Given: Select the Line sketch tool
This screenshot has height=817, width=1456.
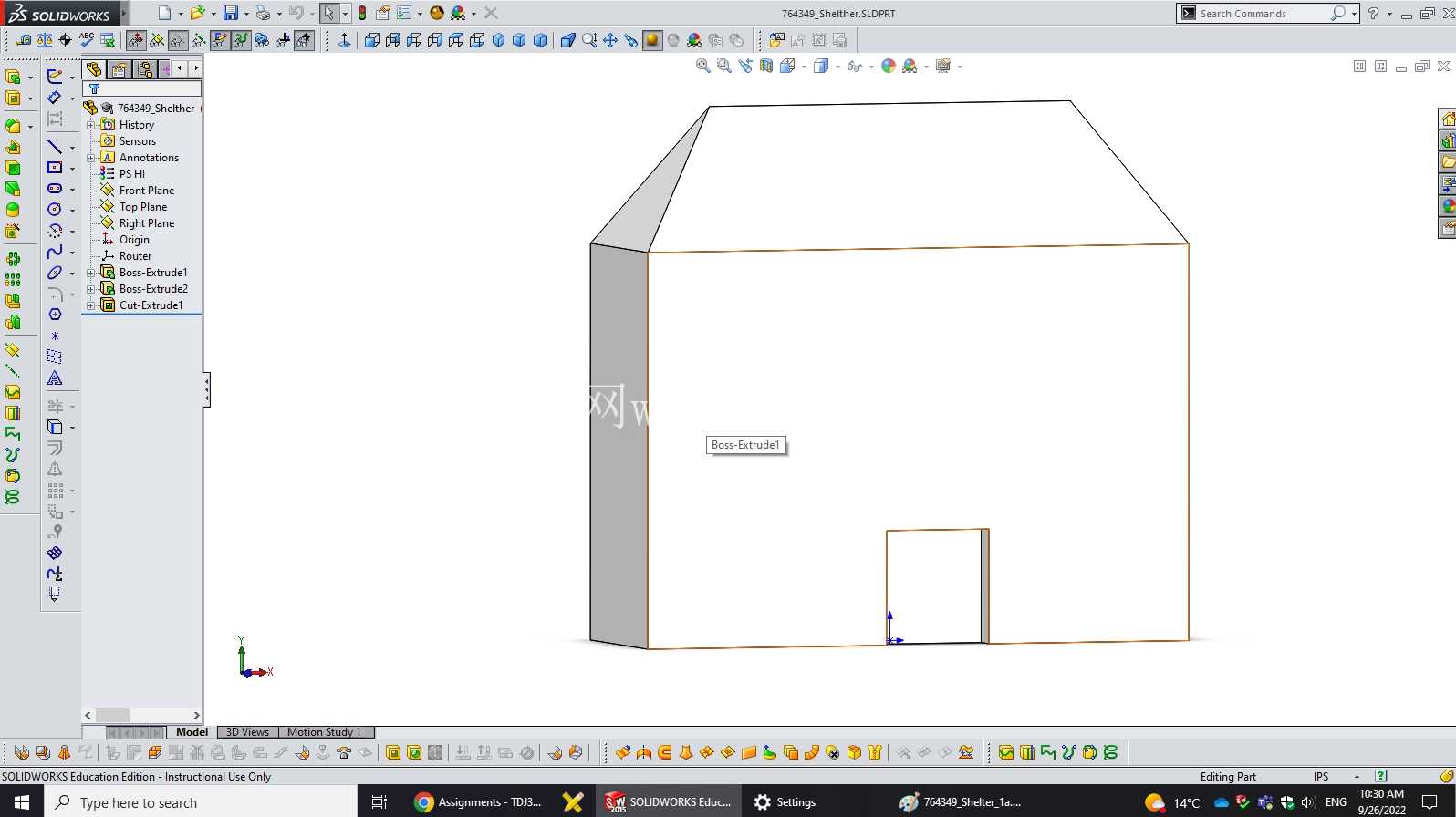Looking at the screenshot, I should click(55, 147).
